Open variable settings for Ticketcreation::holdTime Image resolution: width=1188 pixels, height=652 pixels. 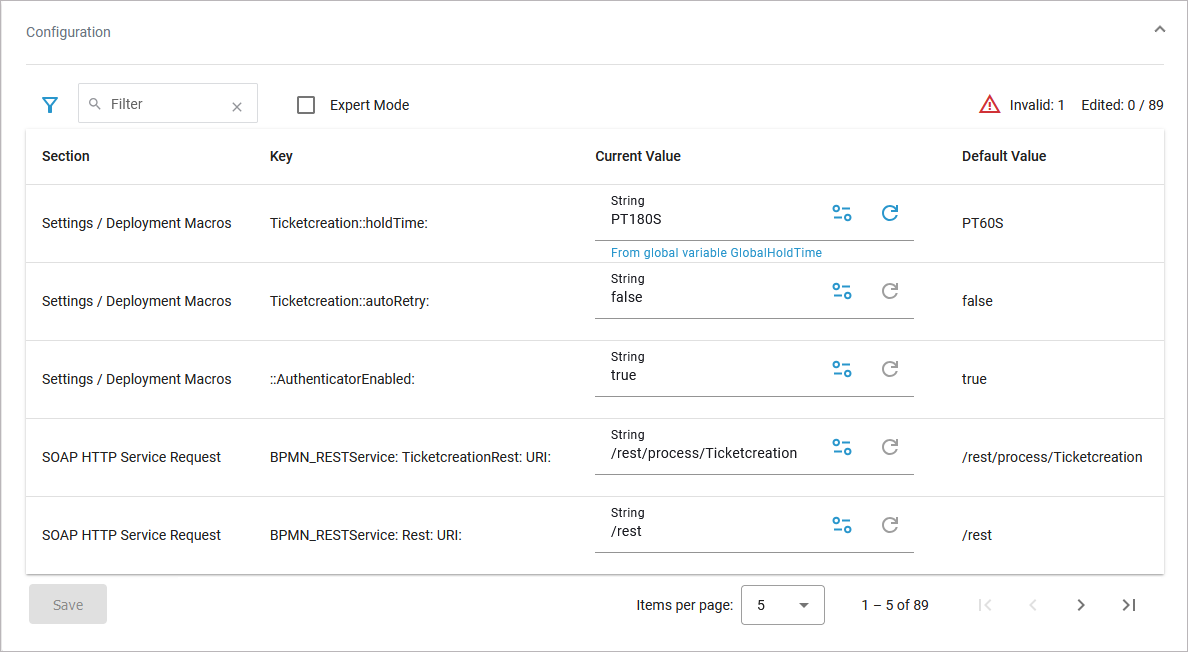tap(842, 213)
